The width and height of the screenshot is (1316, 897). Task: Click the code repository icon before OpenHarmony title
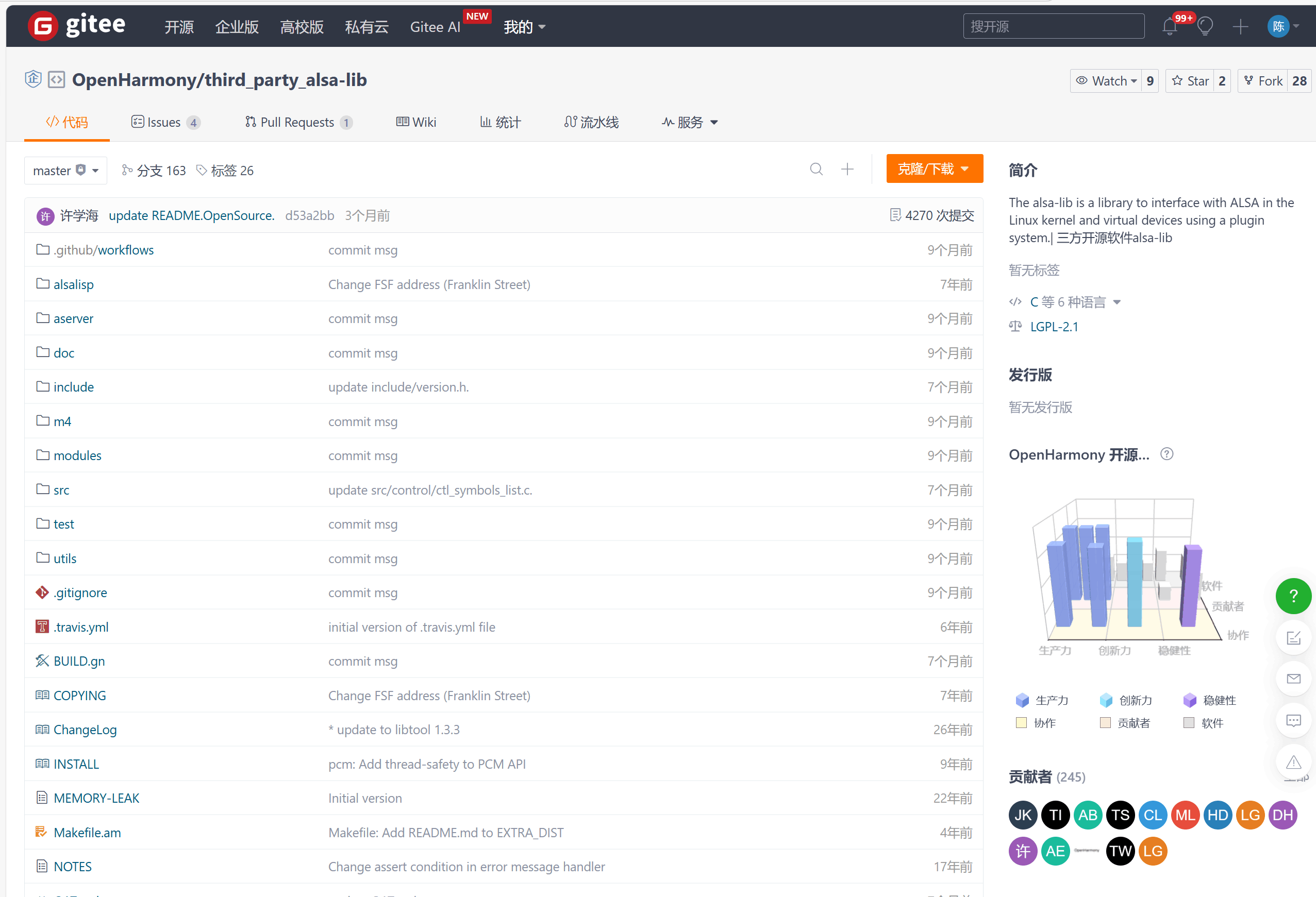point(57,80)
